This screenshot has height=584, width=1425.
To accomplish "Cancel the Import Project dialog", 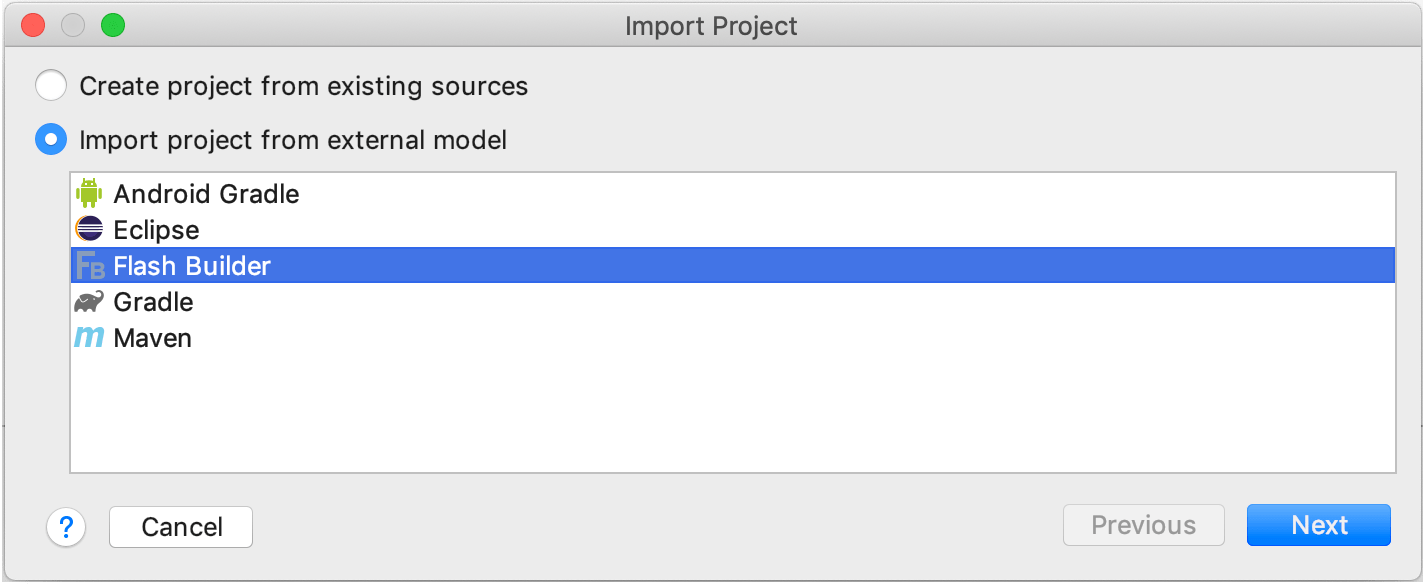I will 181,526.
